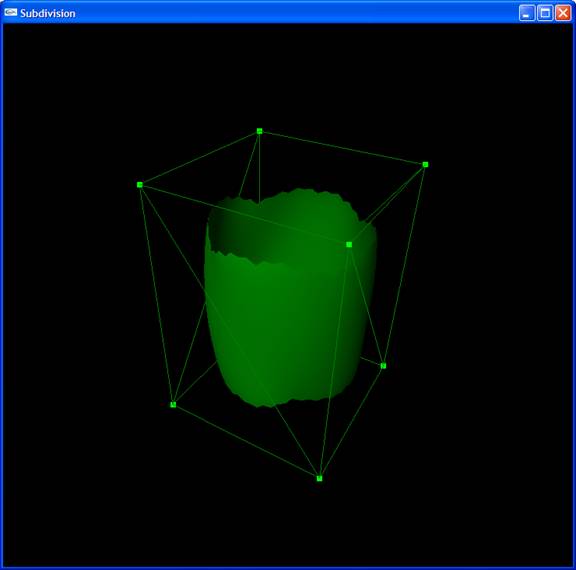
Task: Pick the lower-right control point beside the mesh
Action: point(383,366)
